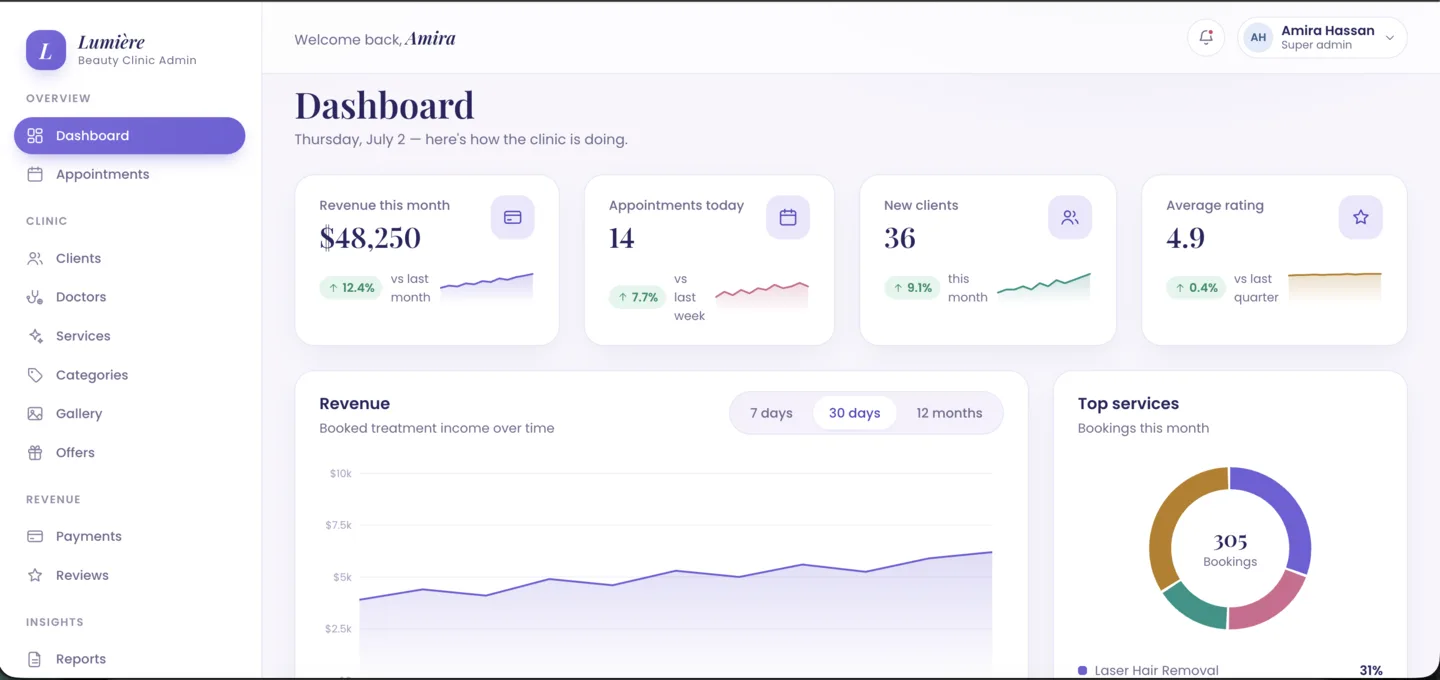
Task: Click the Reports document icon in sidebar
Action: pos(35,659)
